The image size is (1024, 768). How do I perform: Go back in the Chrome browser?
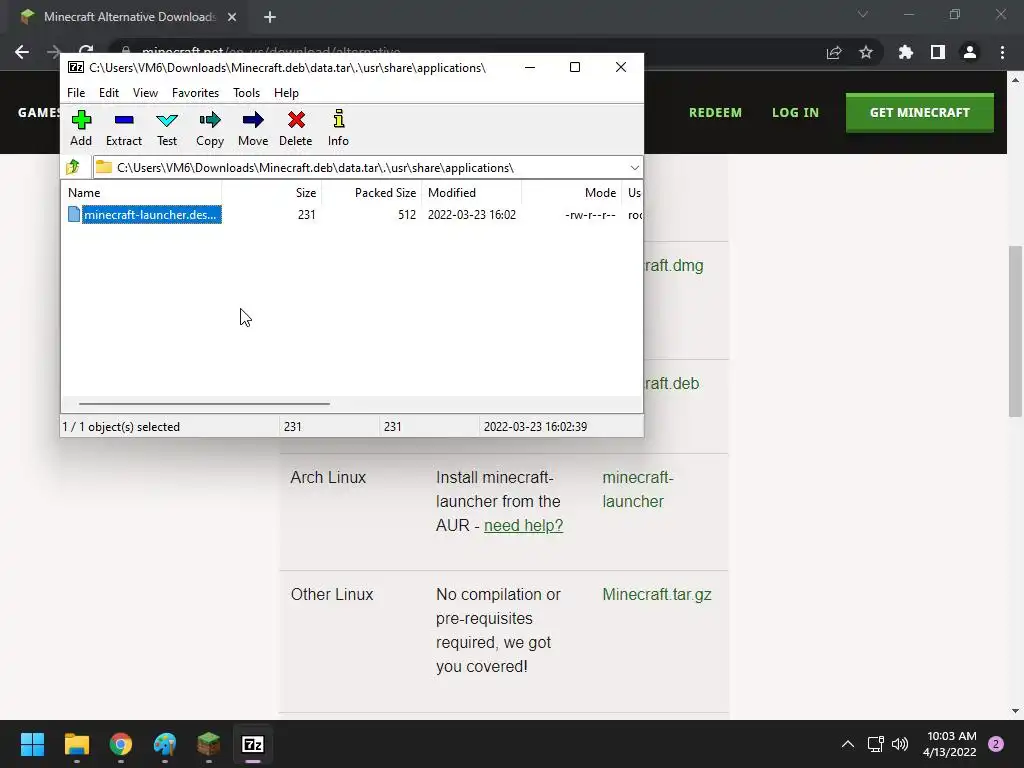pos(22,52)
